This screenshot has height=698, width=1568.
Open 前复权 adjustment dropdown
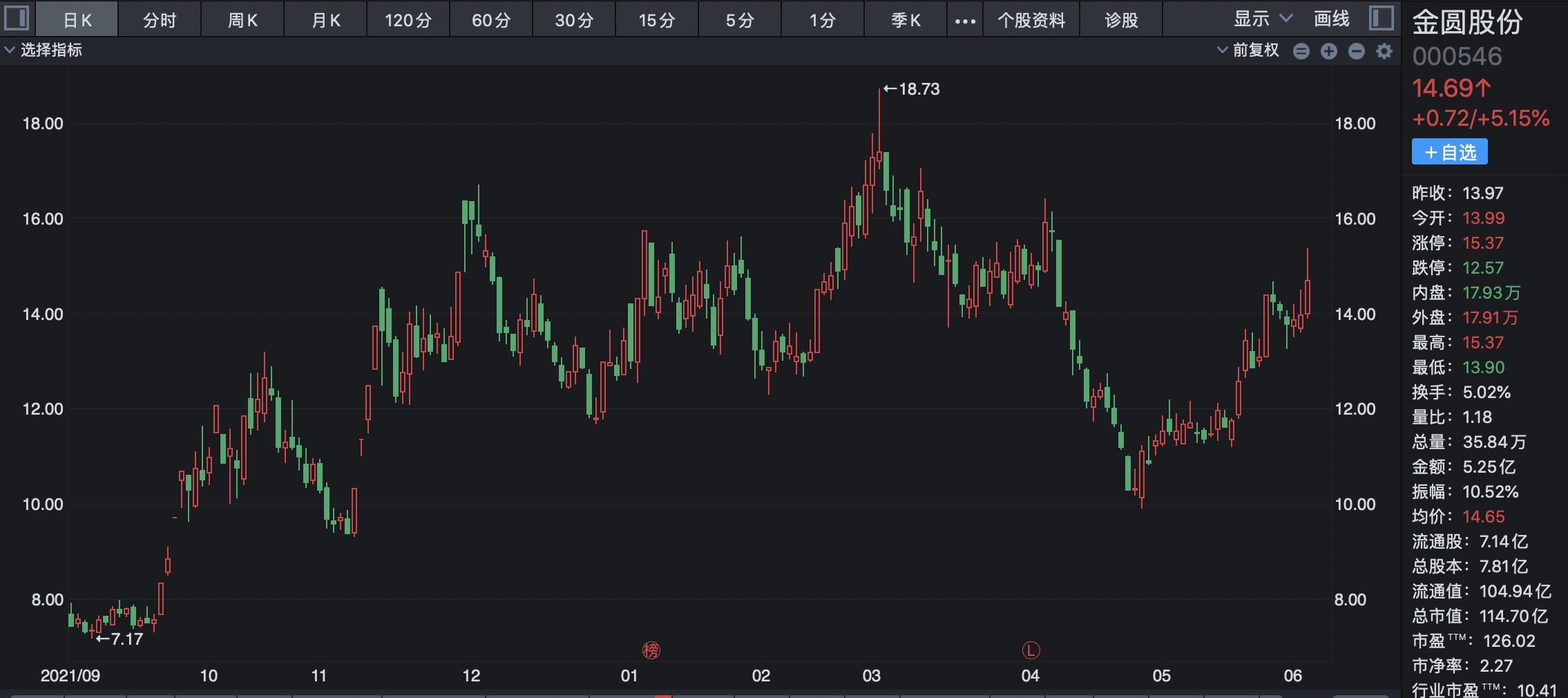(1248, 50)
